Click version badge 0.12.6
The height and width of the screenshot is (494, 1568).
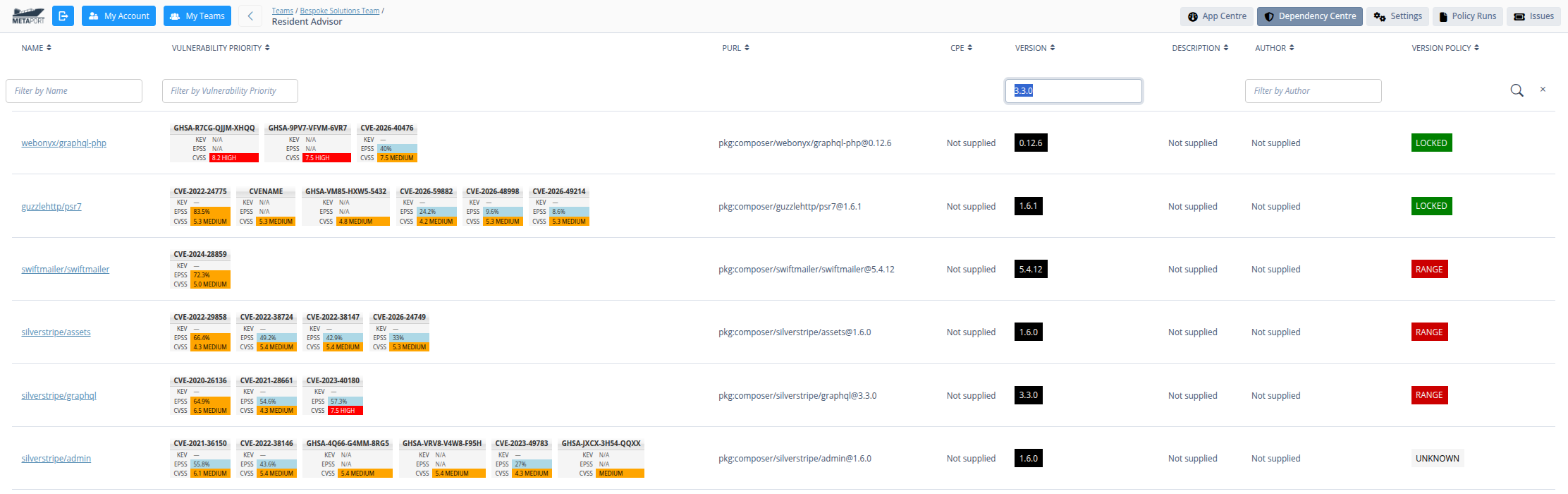(x=1031, y=143)
